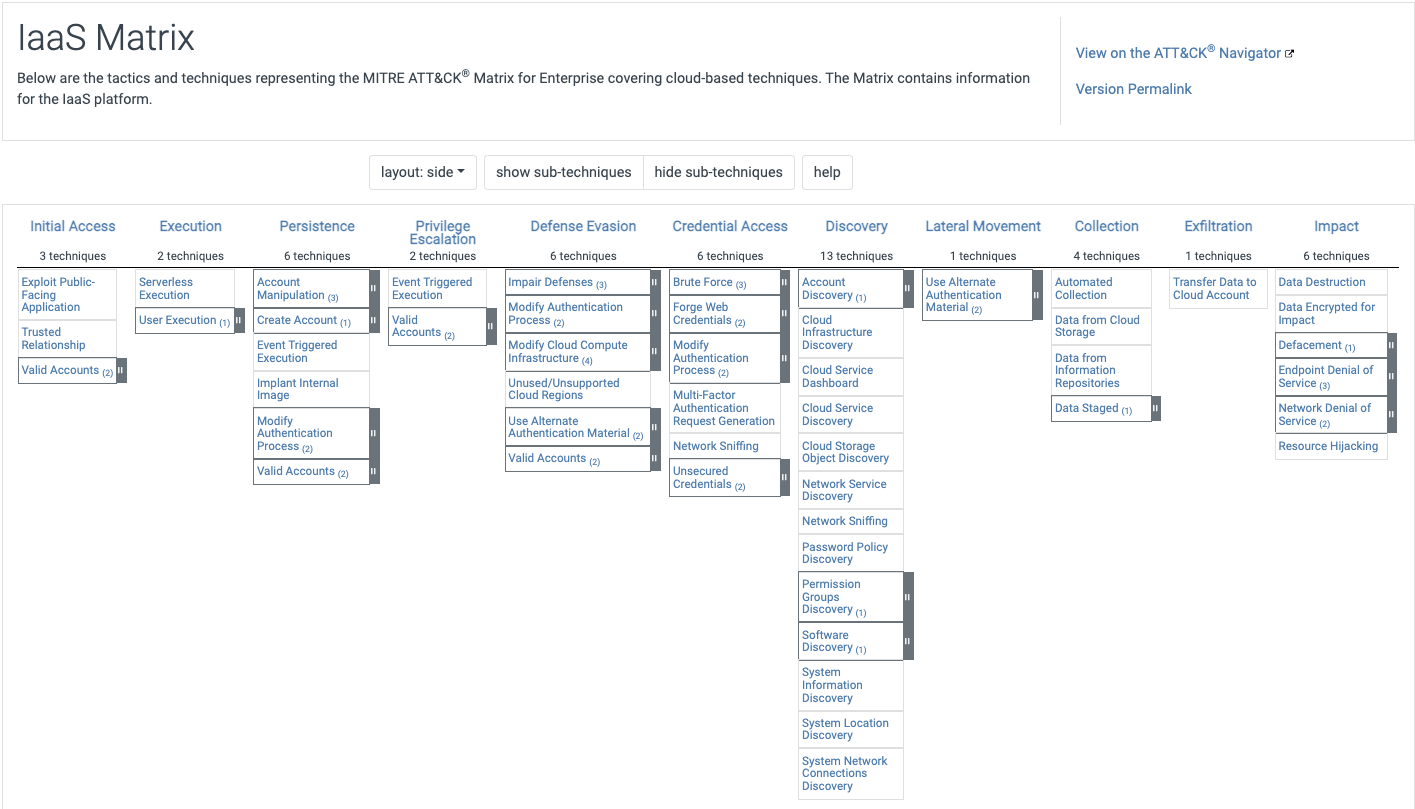Image resolution: width=1415 pixels, height=809 pixels.
Task: Open Multi-Factor Authentication Request Generation technique
Action: [x=723, y=408]
